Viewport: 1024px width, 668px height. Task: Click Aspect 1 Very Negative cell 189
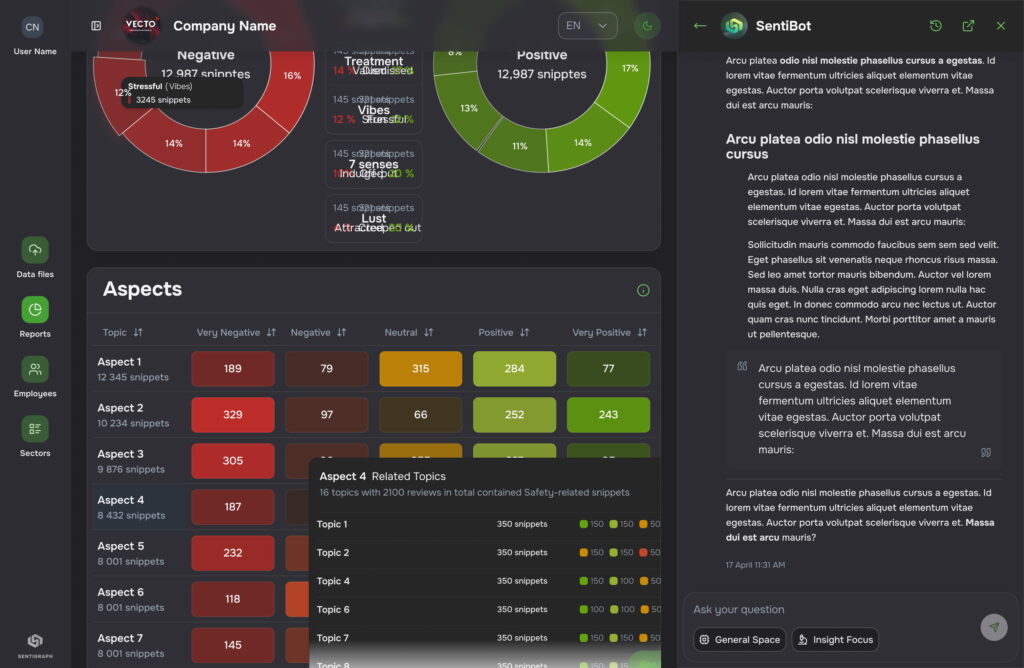pyautogui.click(x=233, y=369)
